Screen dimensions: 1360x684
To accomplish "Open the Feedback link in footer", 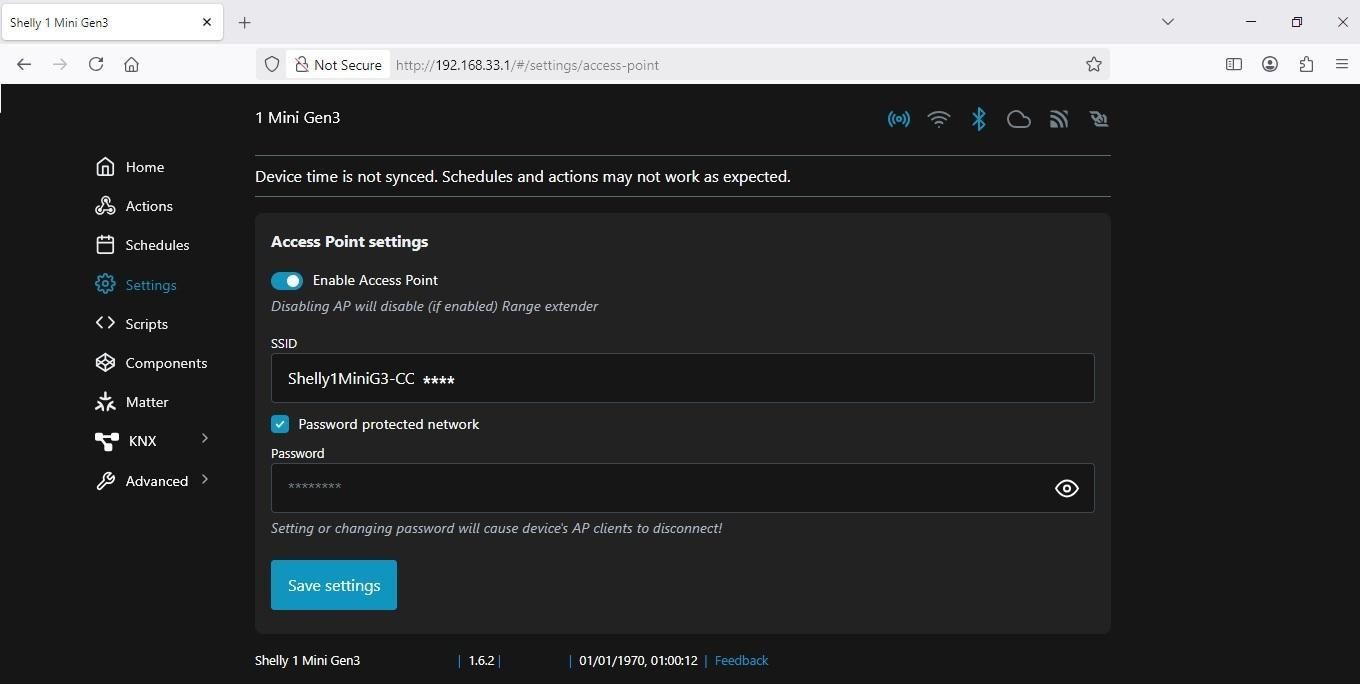I will (x=741, y=660).
